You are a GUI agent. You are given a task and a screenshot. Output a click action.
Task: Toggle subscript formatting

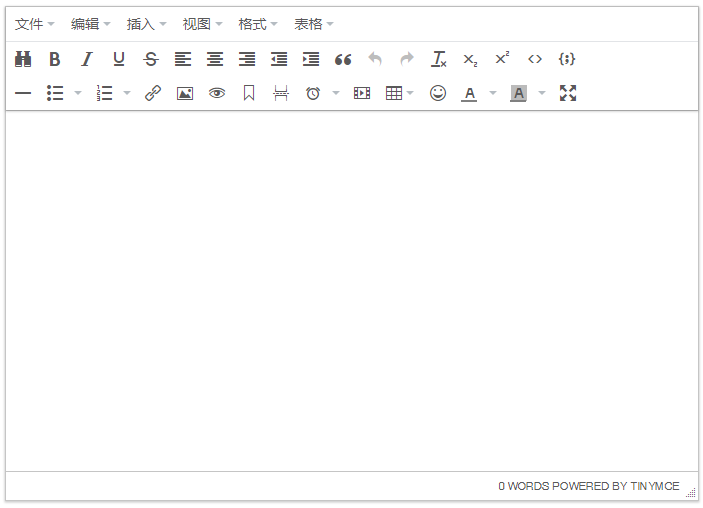470,59
